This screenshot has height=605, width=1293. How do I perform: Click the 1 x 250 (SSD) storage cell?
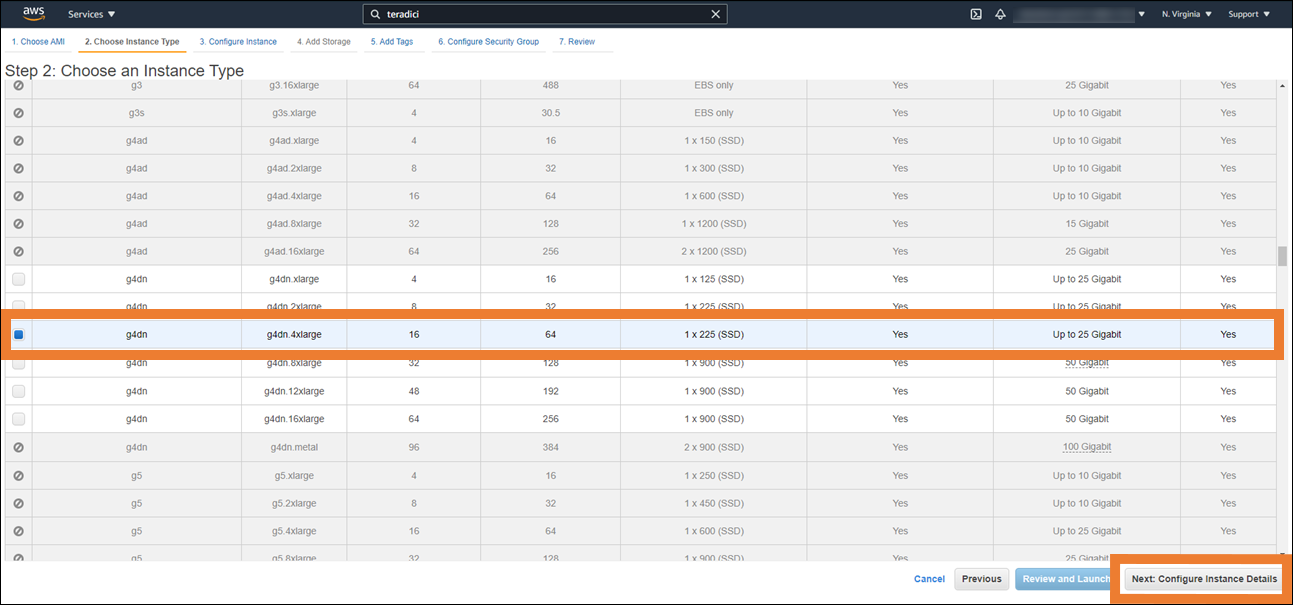click(714, 475)
